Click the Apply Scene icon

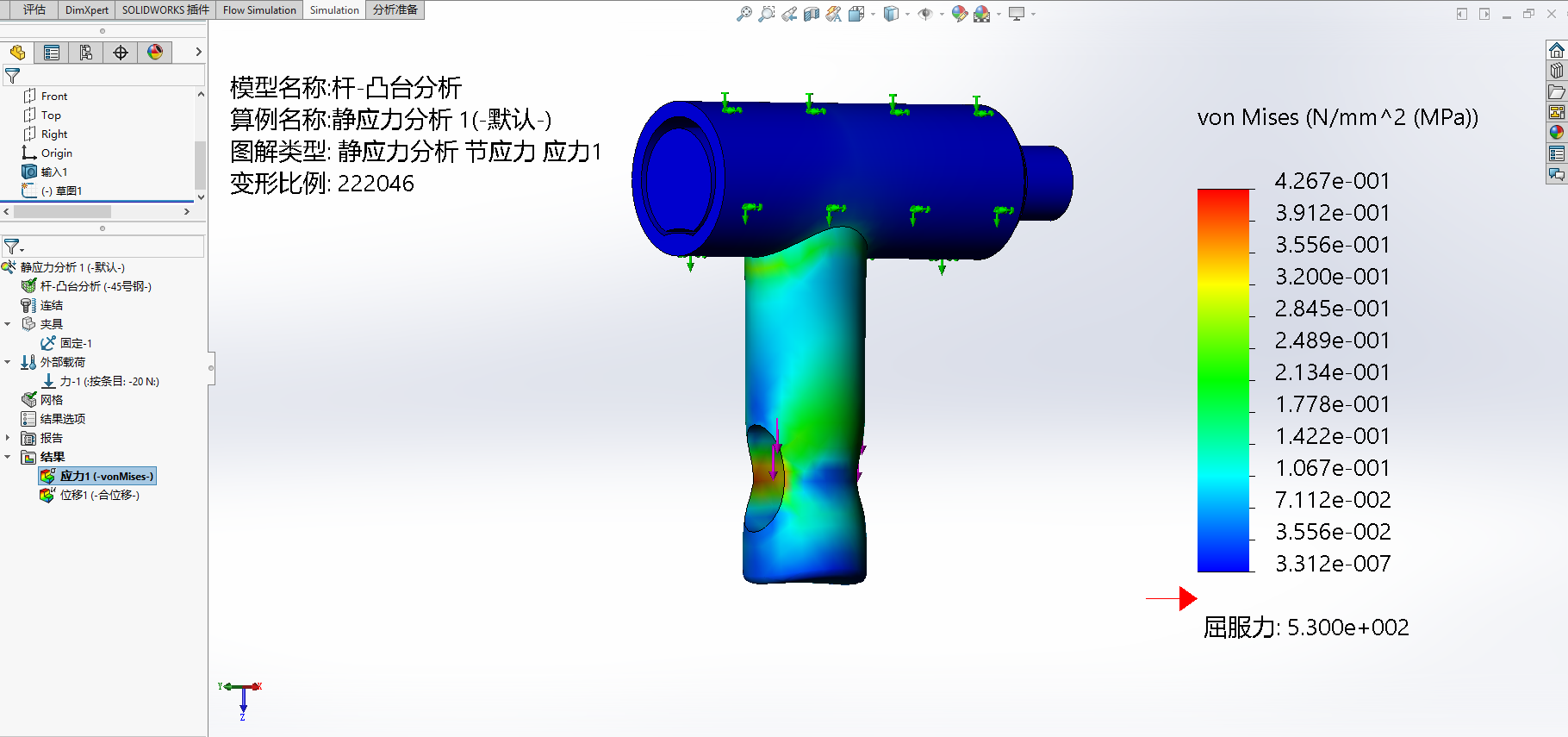click(982, 14)
